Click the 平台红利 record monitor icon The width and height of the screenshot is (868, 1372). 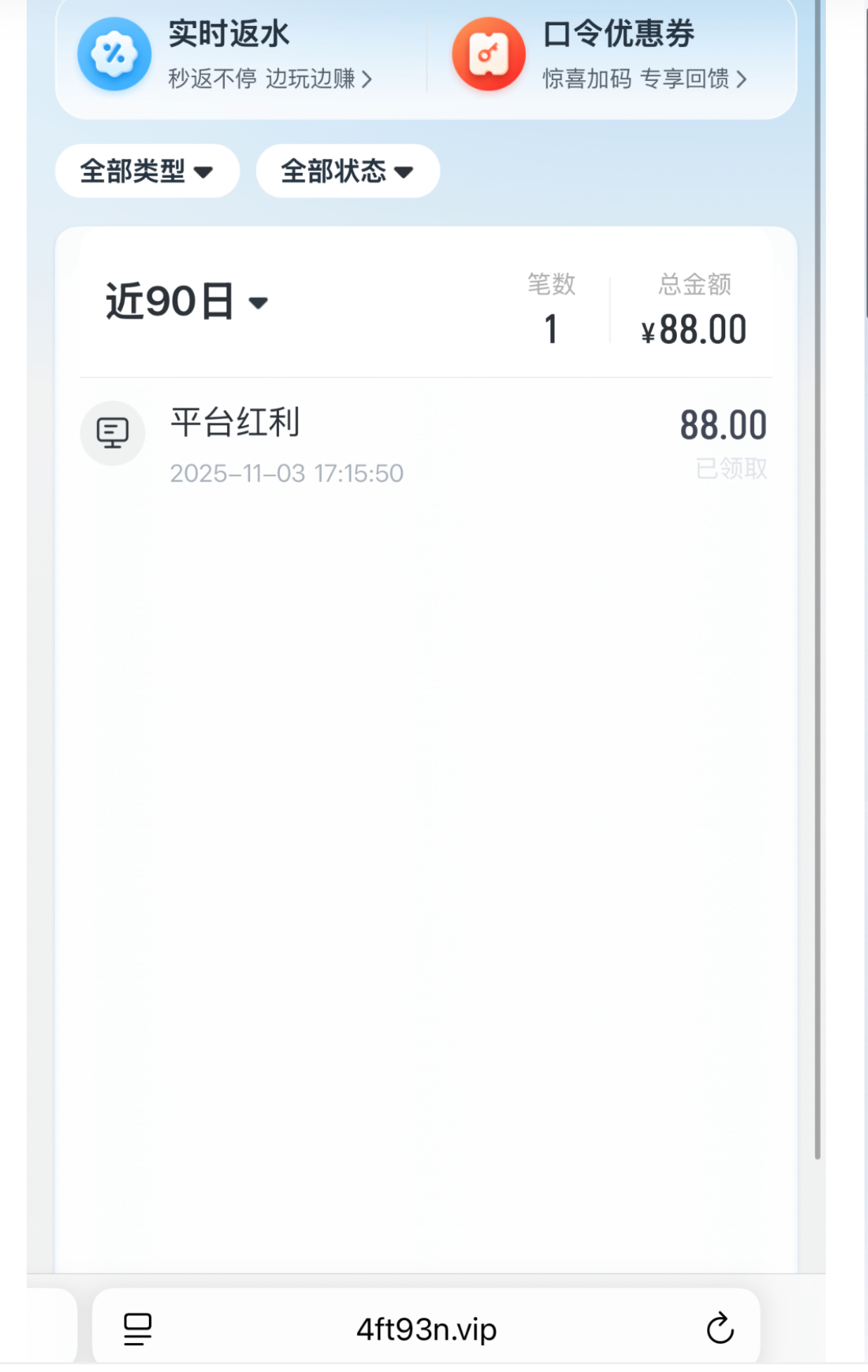(112, 433)
